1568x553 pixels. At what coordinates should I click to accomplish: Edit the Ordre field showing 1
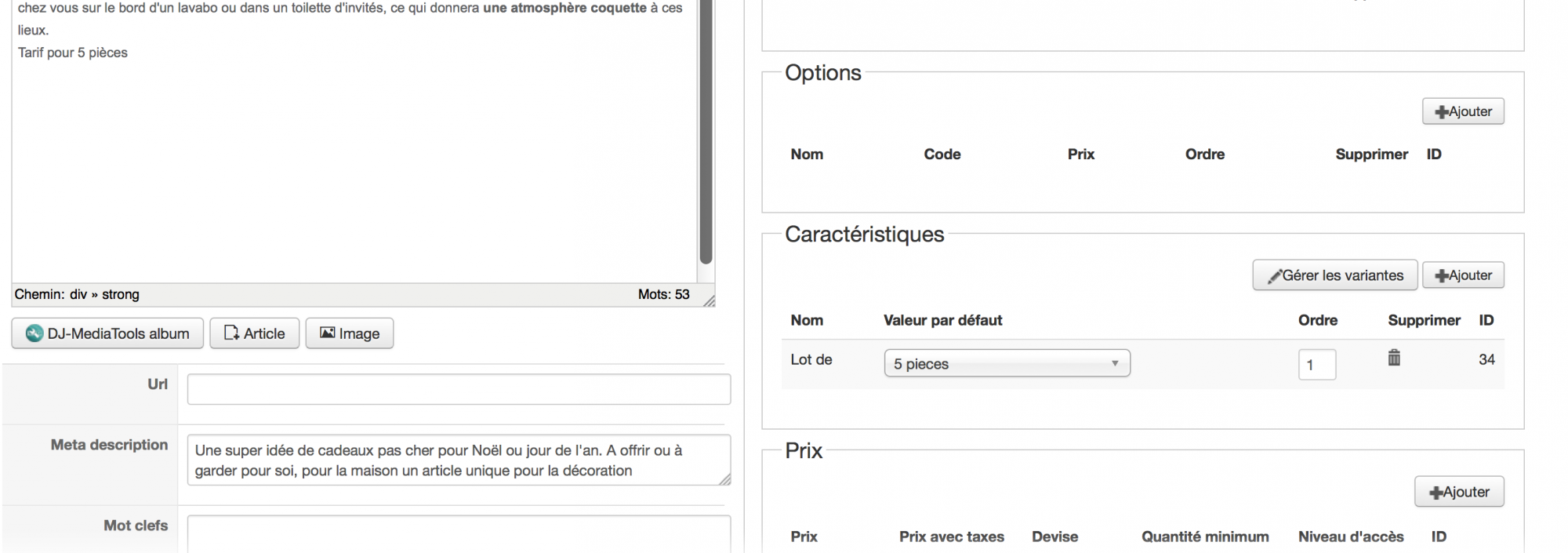pos(1317,364)
